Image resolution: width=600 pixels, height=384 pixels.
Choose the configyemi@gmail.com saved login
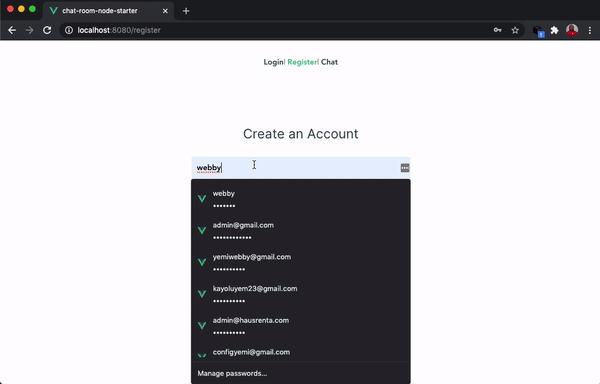(301, 352)
